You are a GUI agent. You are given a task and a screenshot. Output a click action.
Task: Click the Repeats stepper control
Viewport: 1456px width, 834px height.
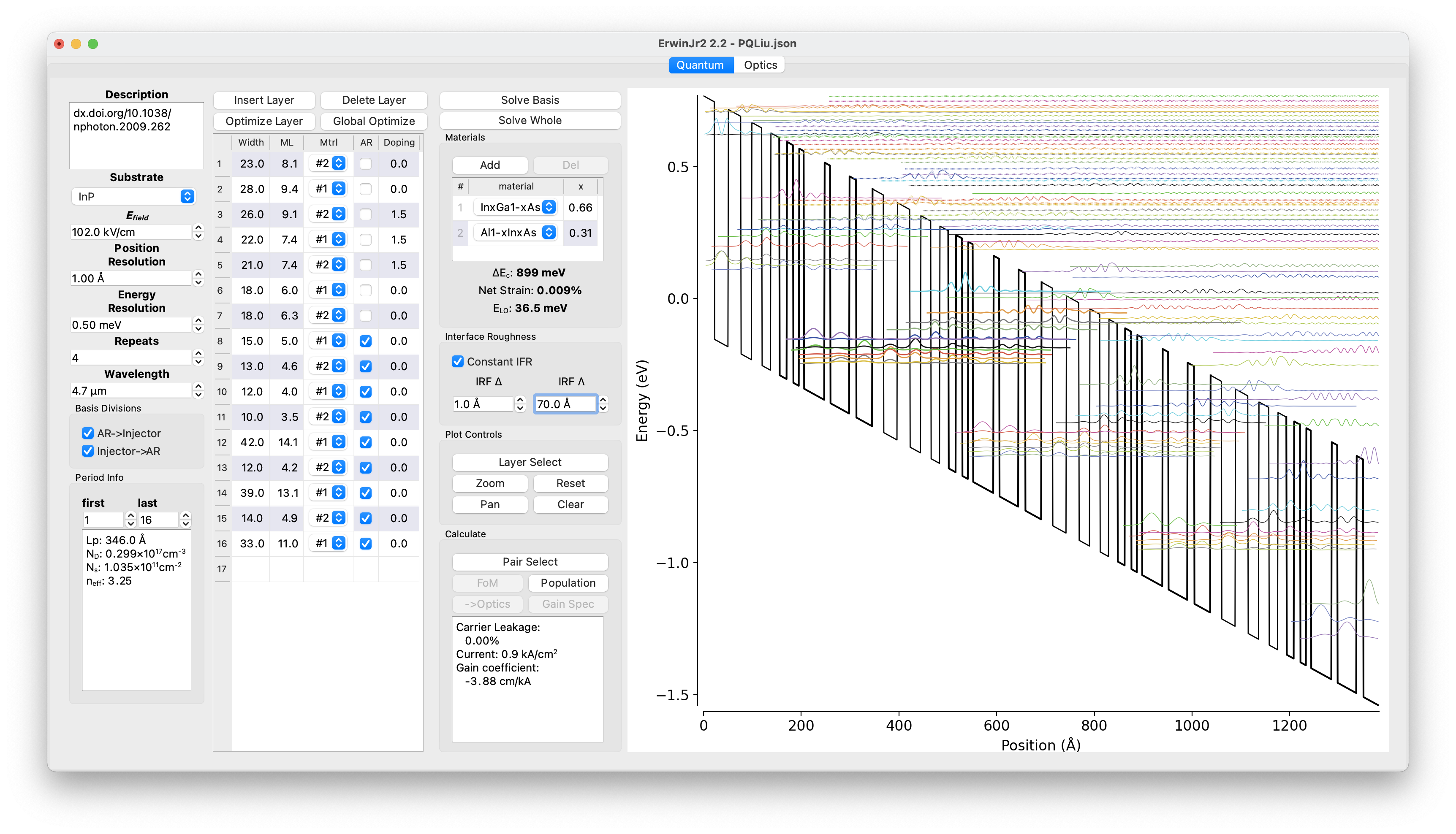point(198,357)
